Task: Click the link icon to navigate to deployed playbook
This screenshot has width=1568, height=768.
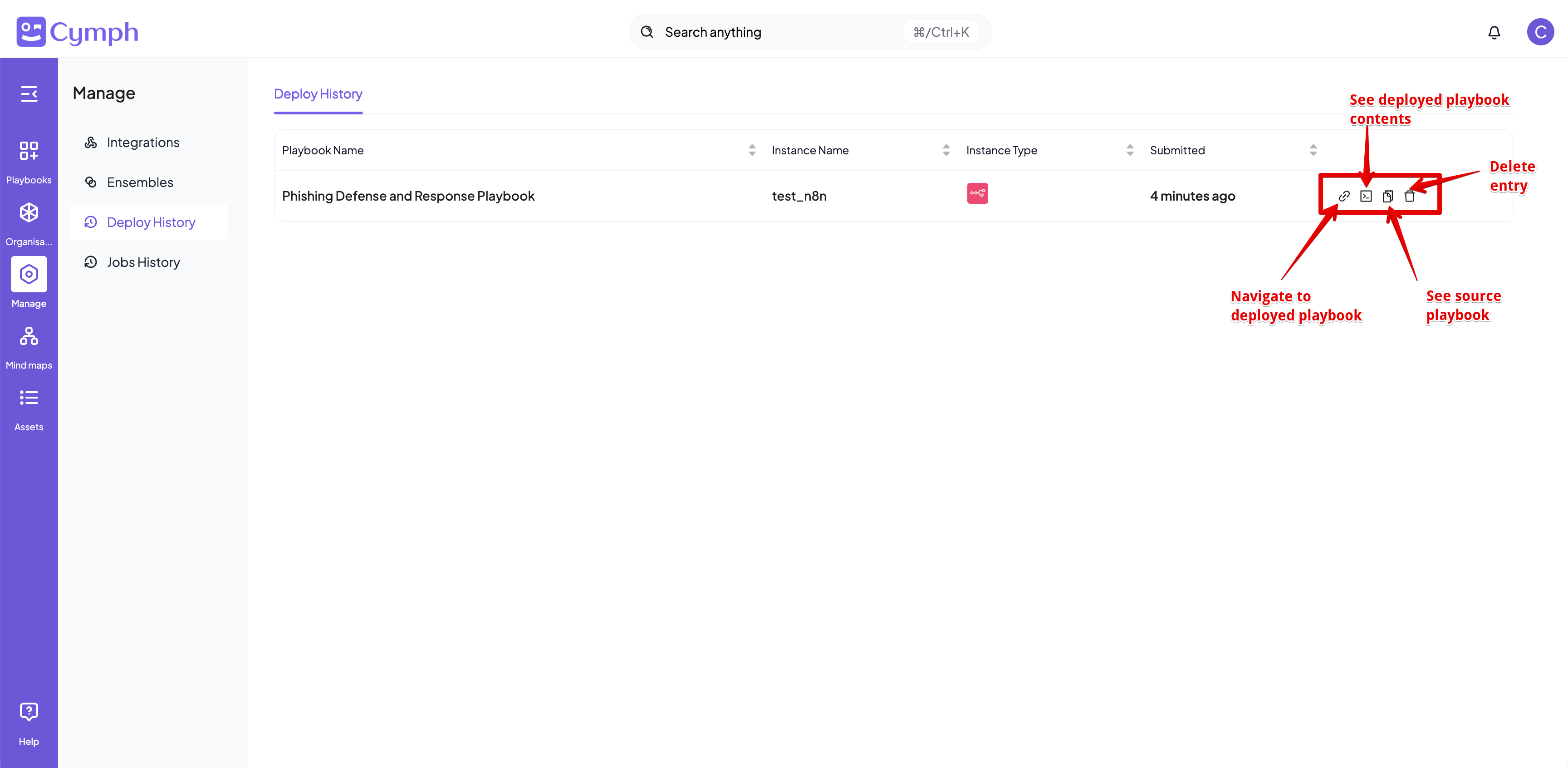Action: click(x=1345, y=196)
